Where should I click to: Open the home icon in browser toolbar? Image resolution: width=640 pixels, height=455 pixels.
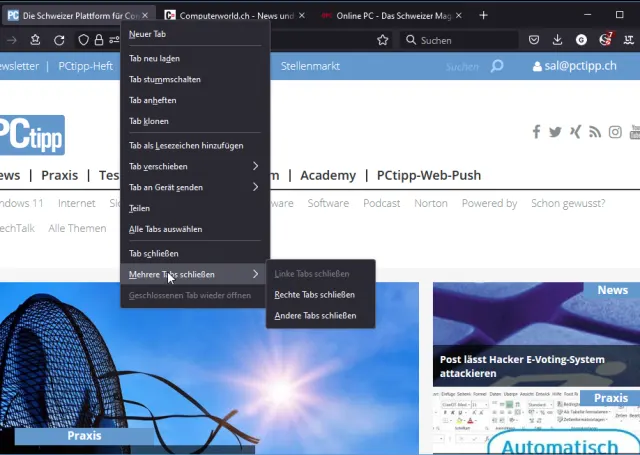35,40
